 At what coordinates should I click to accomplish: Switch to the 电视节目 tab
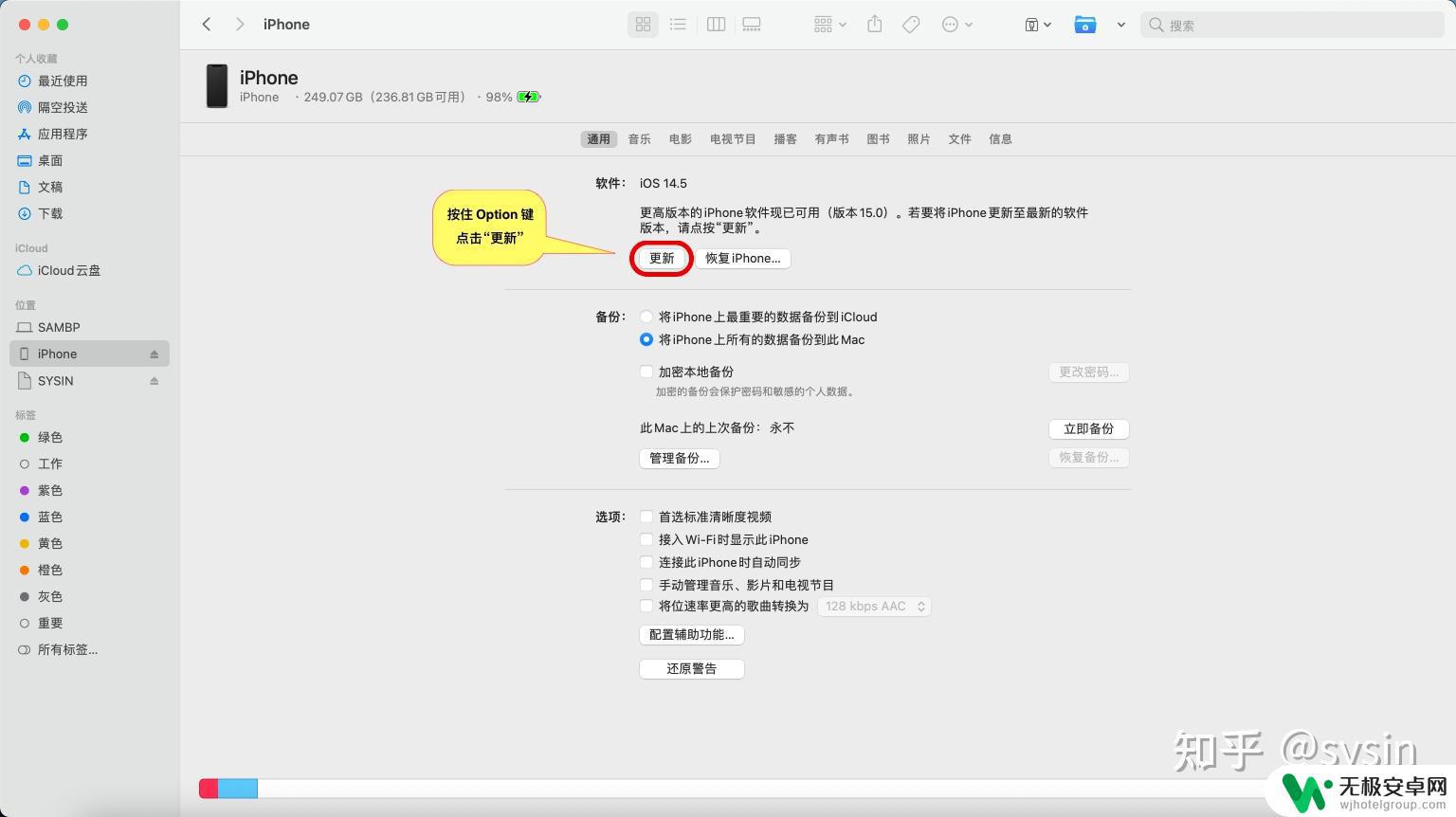[x=733, y=139]
